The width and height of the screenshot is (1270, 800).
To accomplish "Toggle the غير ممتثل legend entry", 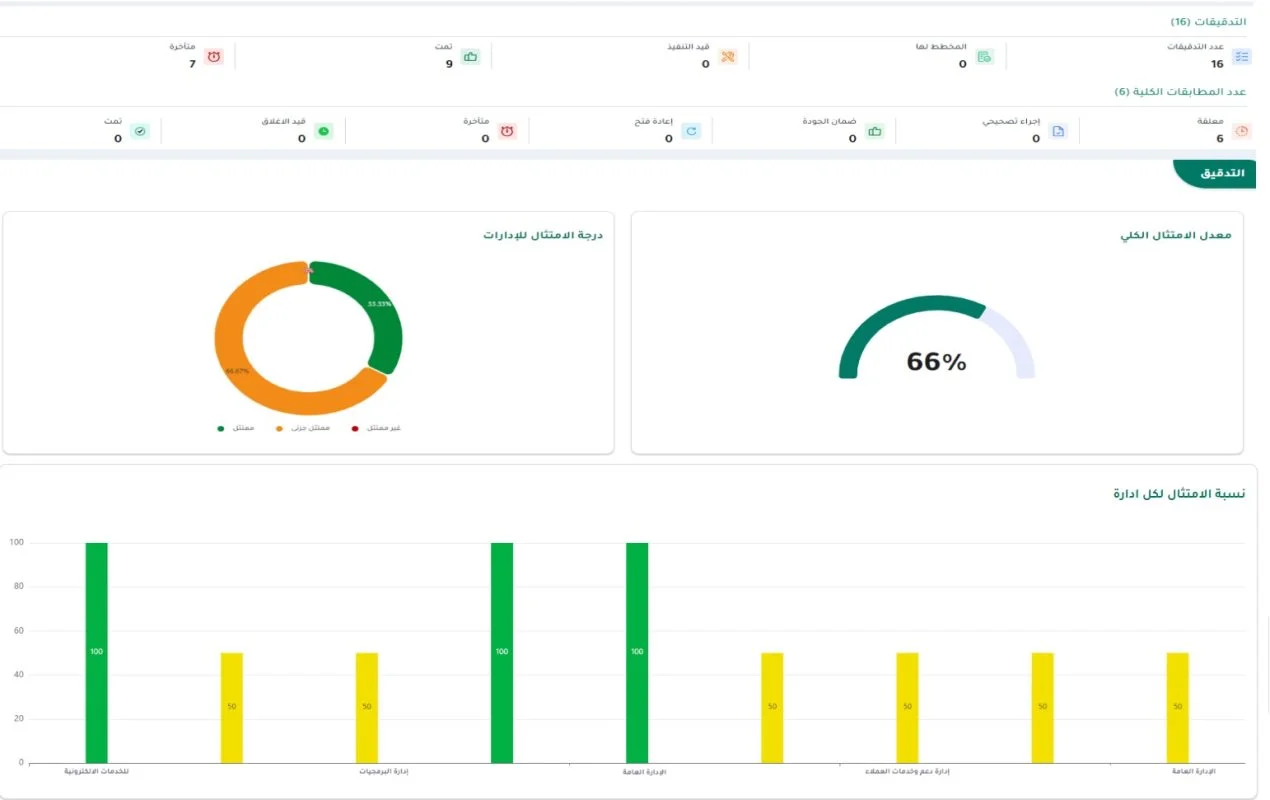I will coord(374,427).
